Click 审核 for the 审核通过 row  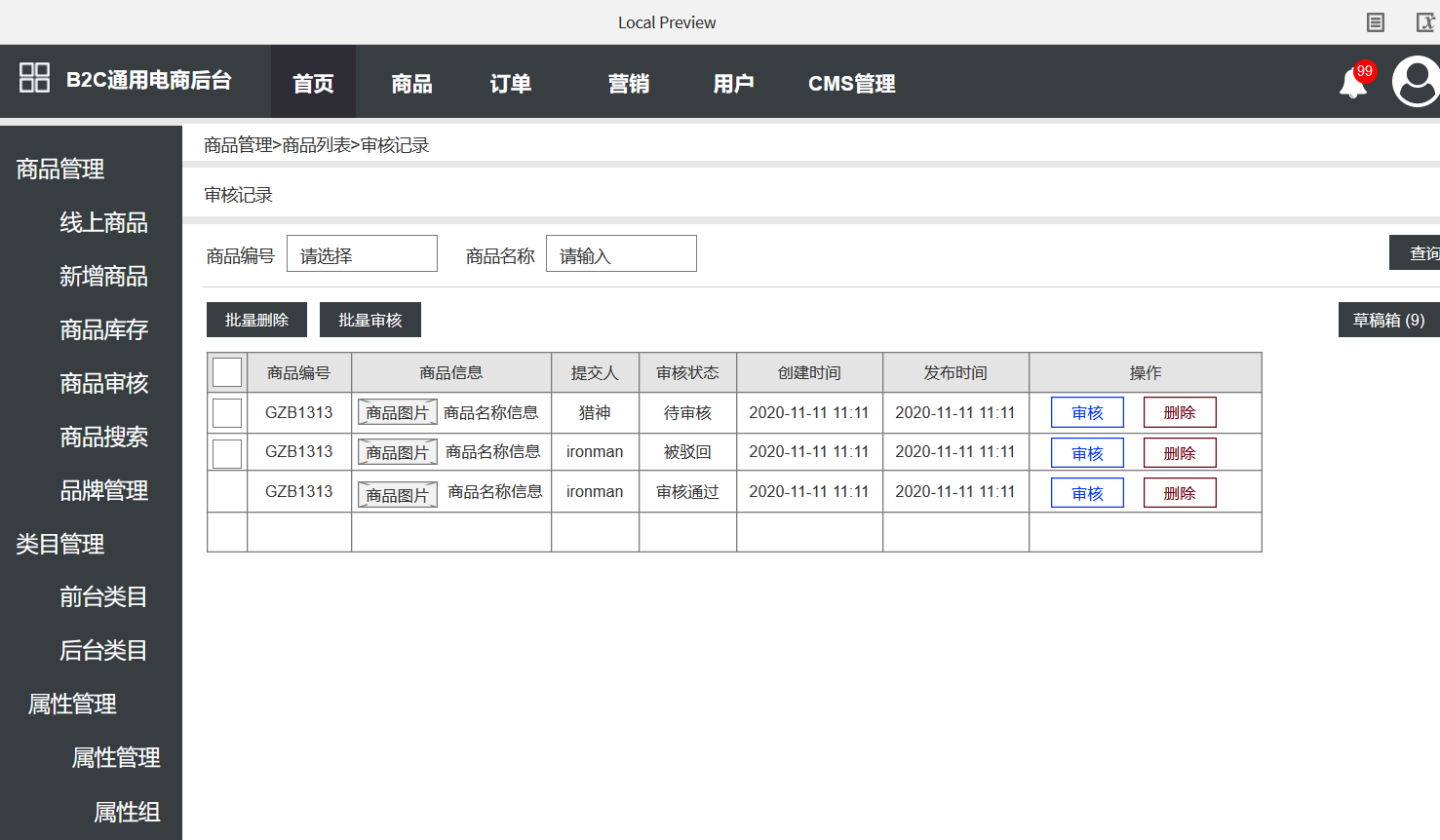(1087, 493)
